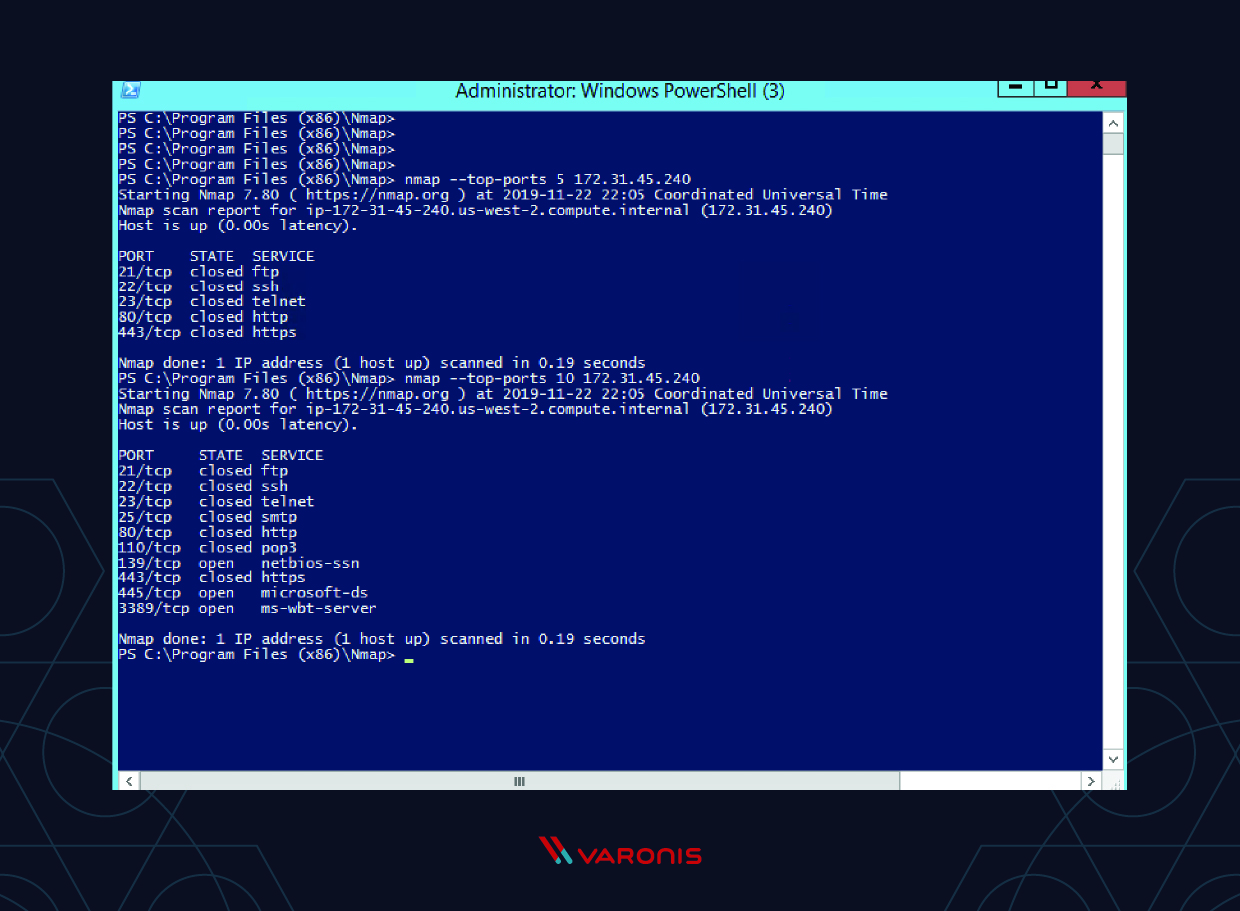Click the final 'Nmap done' summary line
This screenshot has height=911, width=1240.
point(382,639)
